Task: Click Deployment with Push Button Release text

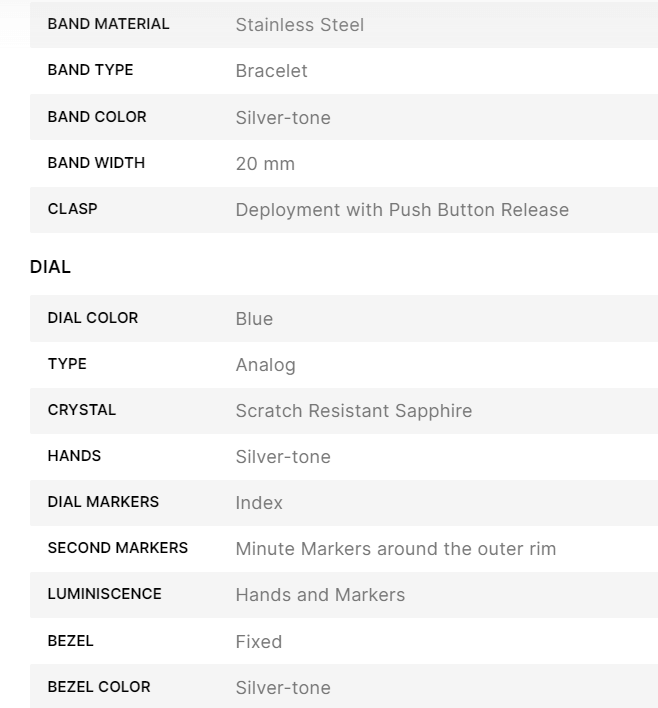Action: (x=402, y=210)
